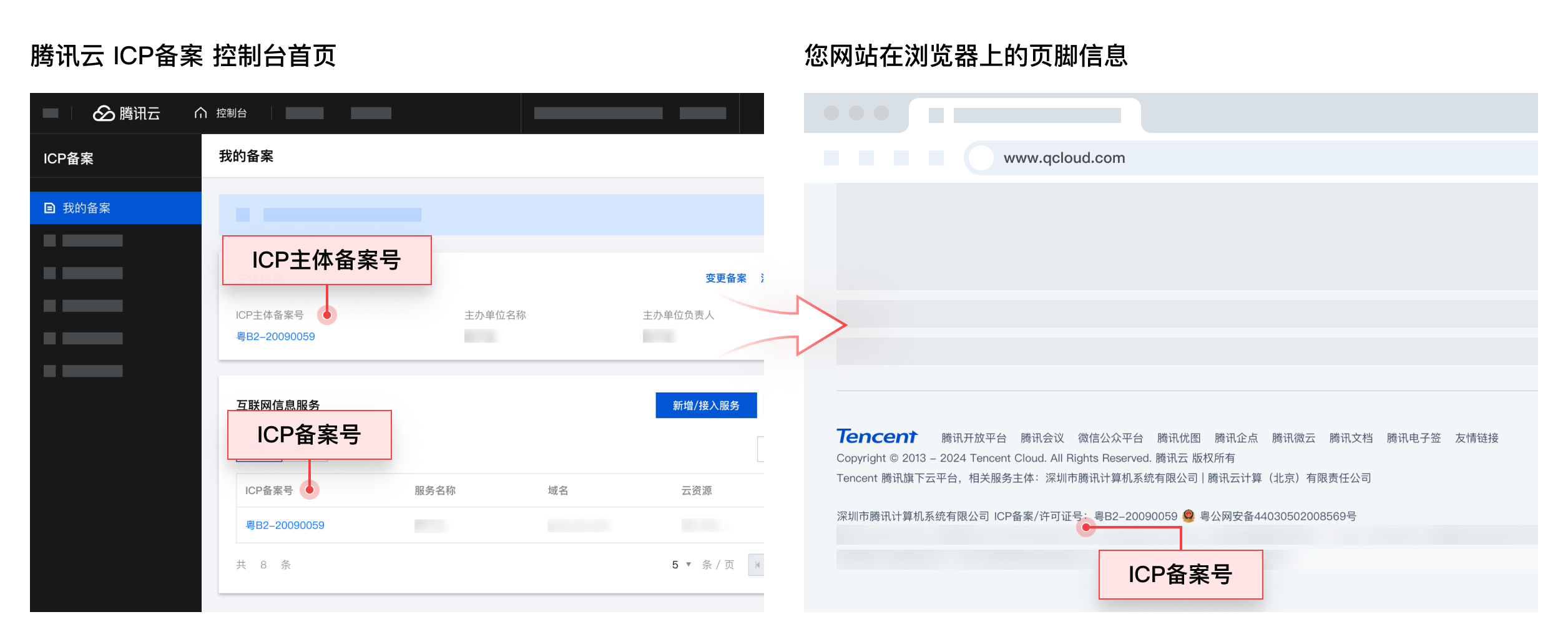1568x642 pixels.
Task: Click the 云资源 column header
Action: (x=697, y=490)
